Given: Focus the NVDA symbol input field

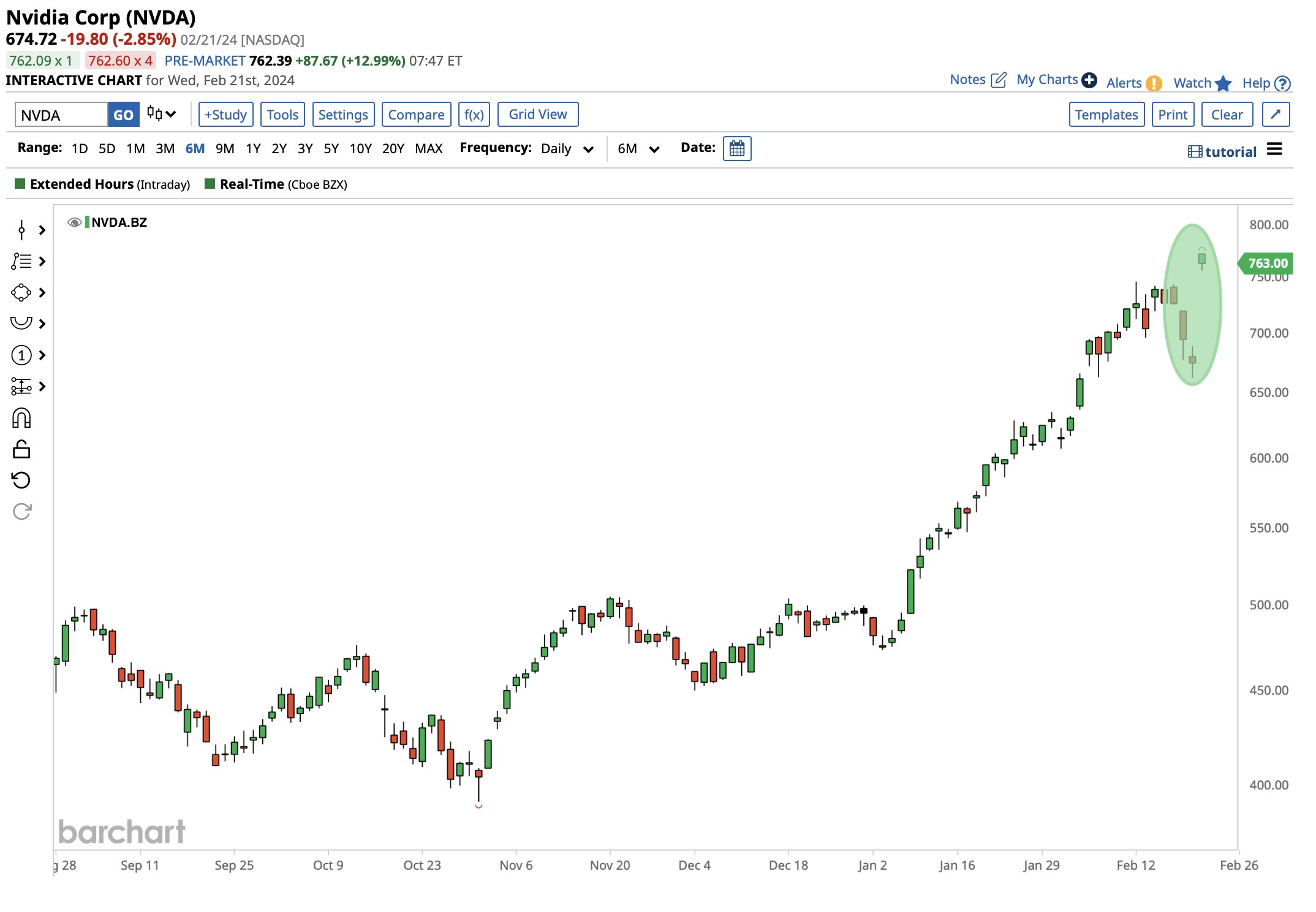Looking at the screenshot, I should (x=61, y=115).
